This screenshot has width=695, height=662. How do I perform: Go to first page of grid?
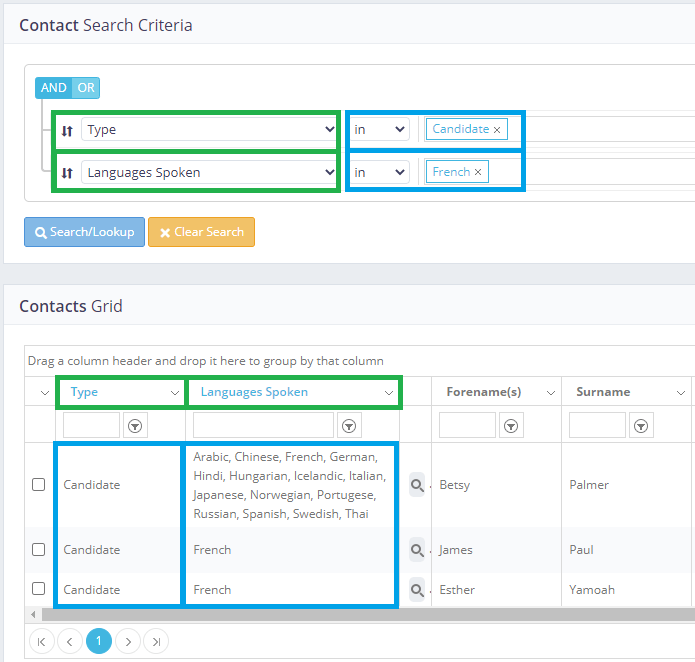pos(42,641)
